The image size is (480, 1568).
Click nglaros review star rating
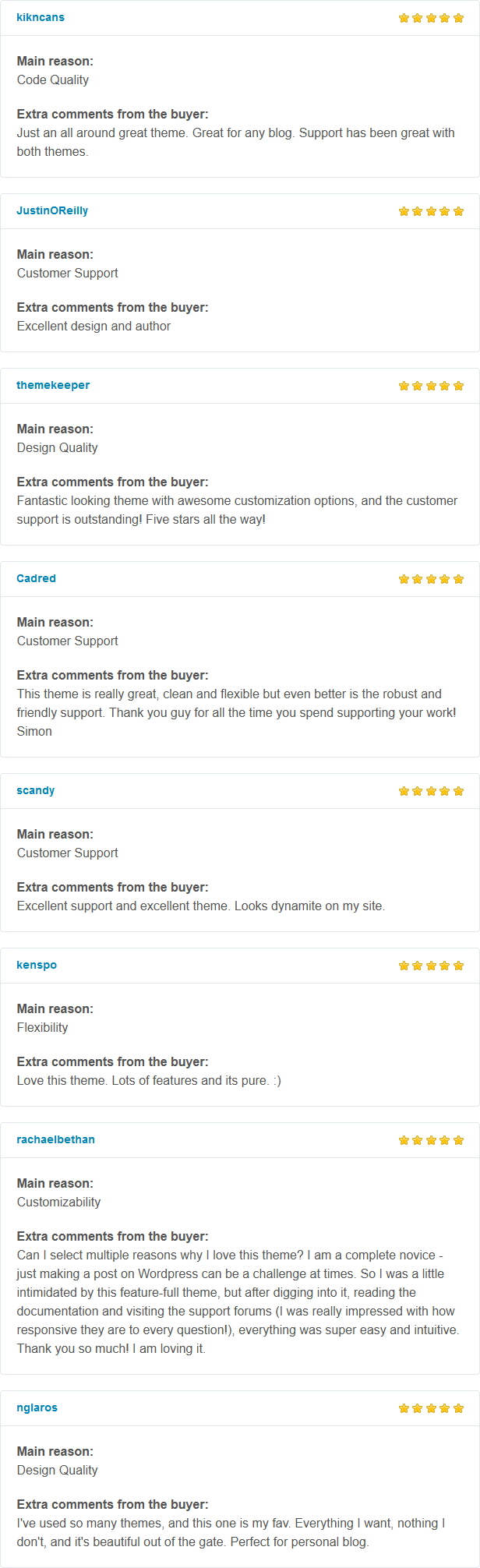[x=431, y=1408]
